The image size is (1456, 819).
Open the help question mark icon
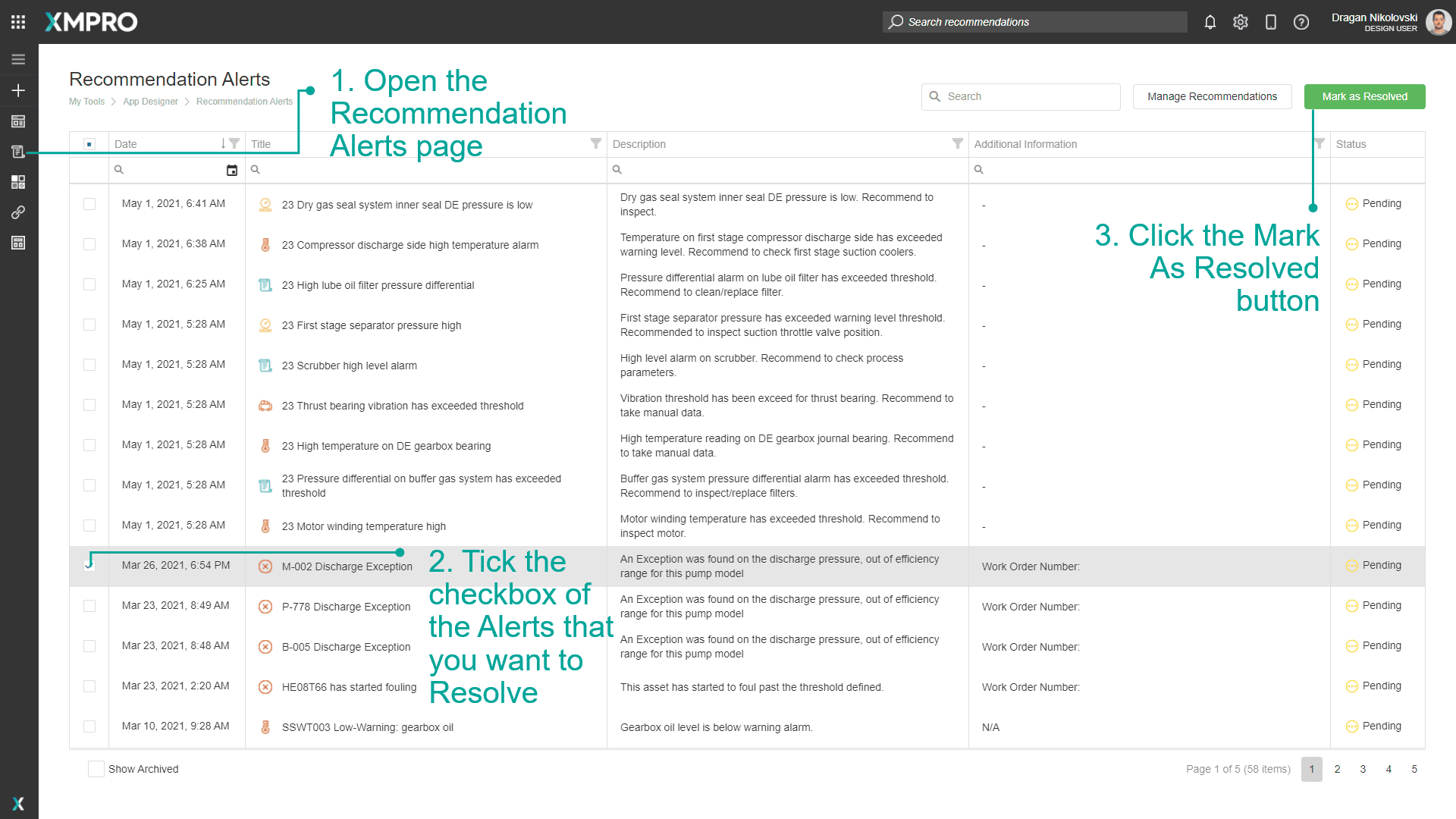(x=1301, y=22)
